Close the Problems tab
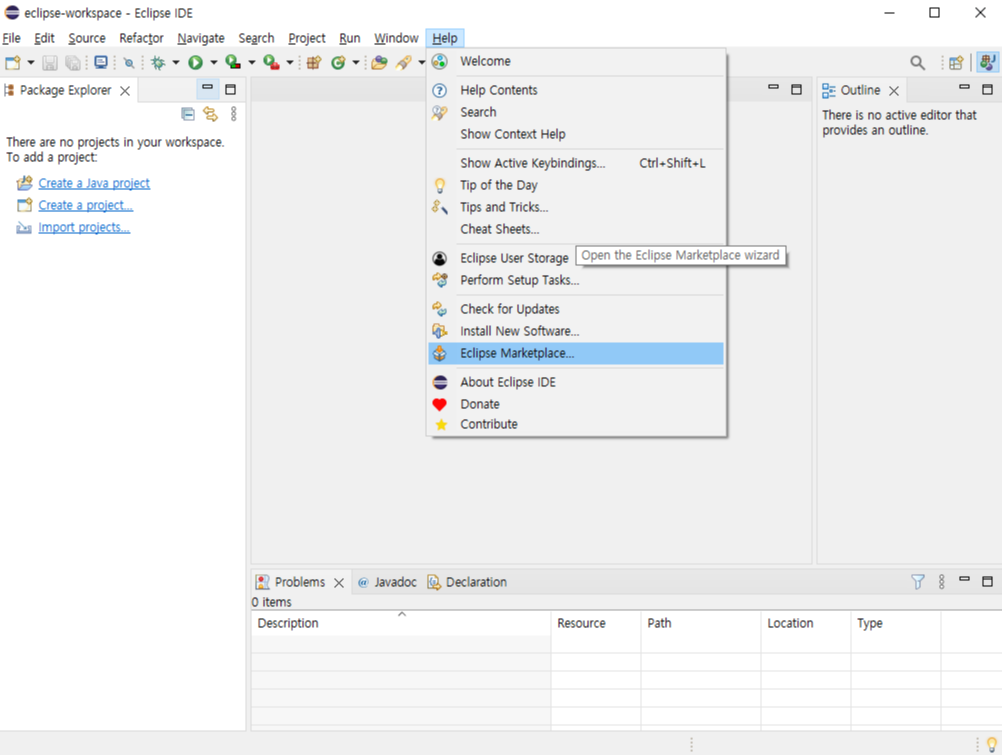 339,582
